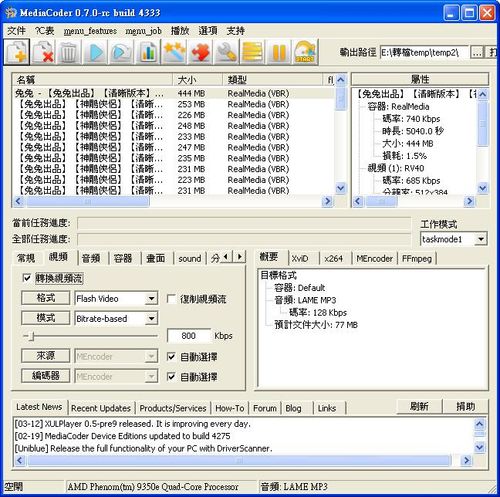Switch to the 容器 tab
The height and width of the screenshot is (497, 500).
(123, 258)
